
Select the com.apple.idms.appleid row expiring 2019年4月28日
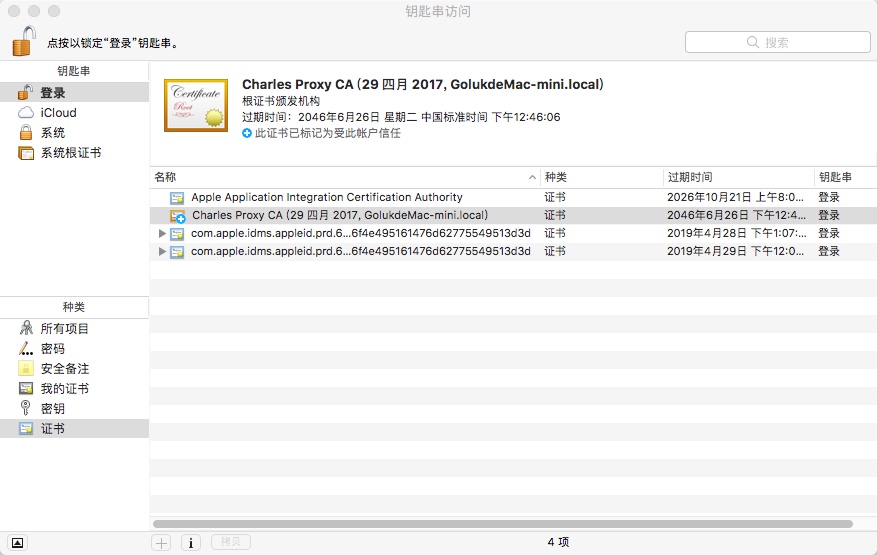tap(513, 233)
